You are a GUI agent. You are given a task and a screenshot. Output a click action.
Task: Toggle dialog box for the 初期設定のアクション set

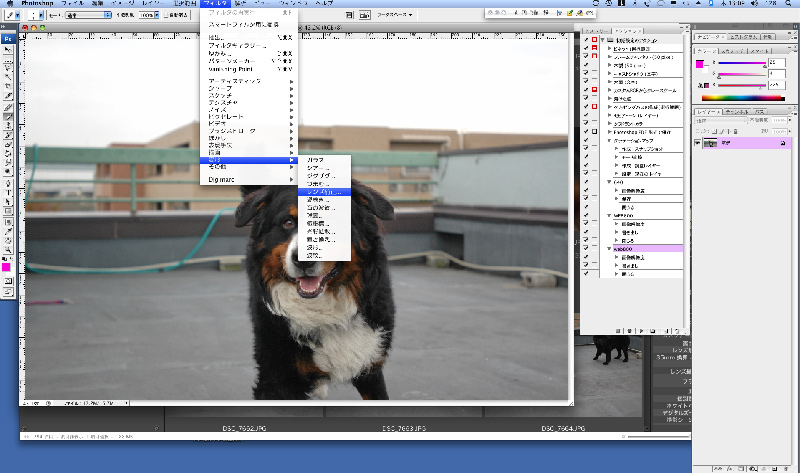pyautogui.click(x=594, y=40)
